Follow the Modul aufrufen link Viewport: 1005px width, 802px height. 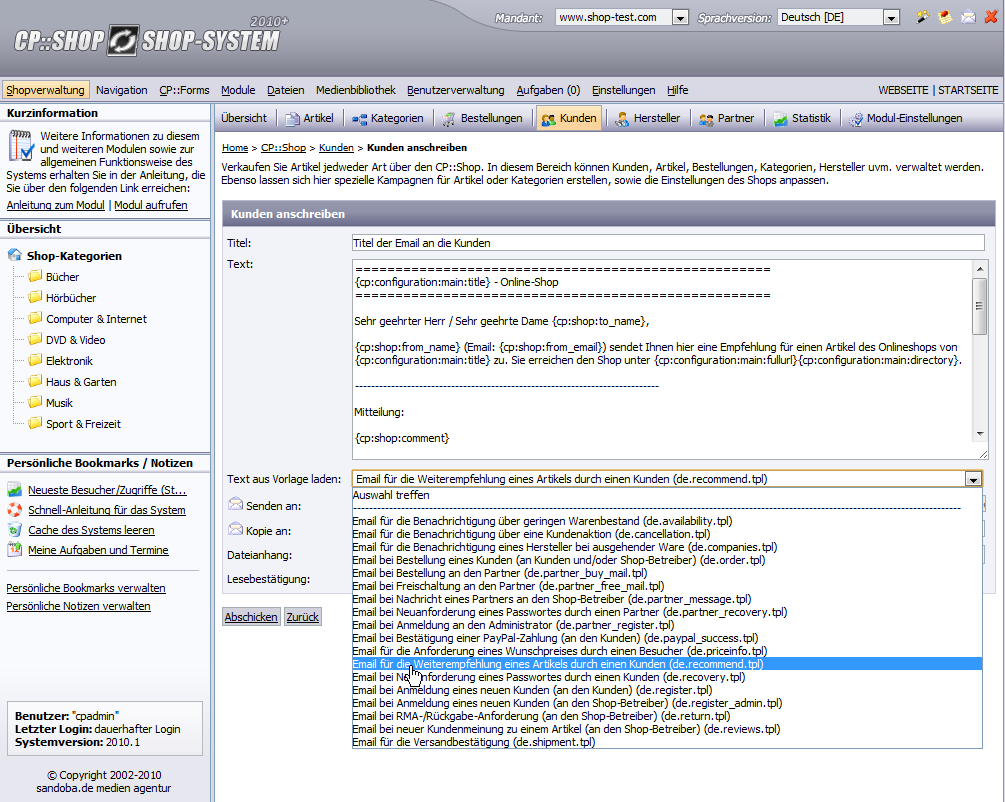(x=151, y=205)
